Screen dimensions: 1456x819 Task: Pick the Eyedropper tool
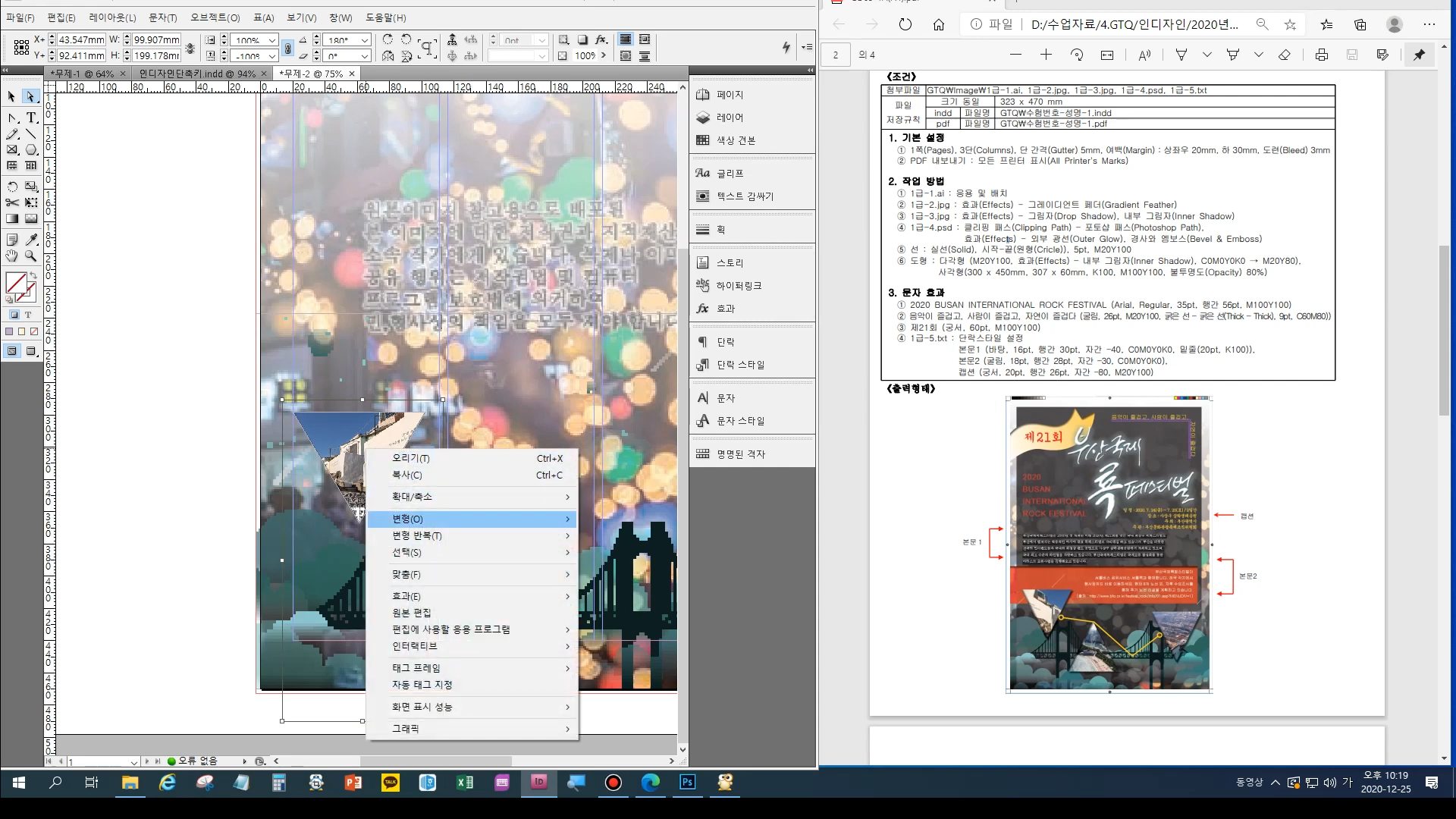31,240
